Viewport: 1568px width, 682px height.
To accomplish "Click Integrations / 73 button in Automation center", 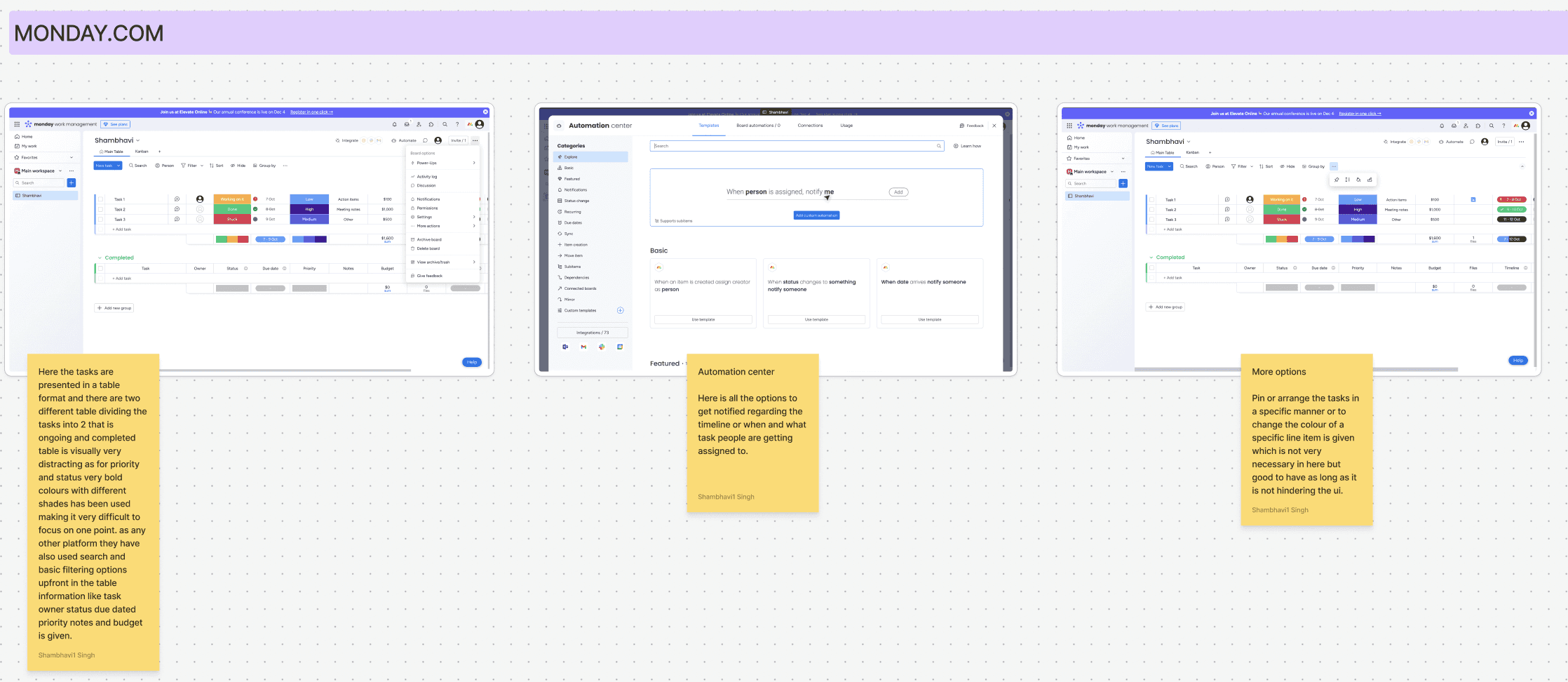I will [x=593, y=333].
